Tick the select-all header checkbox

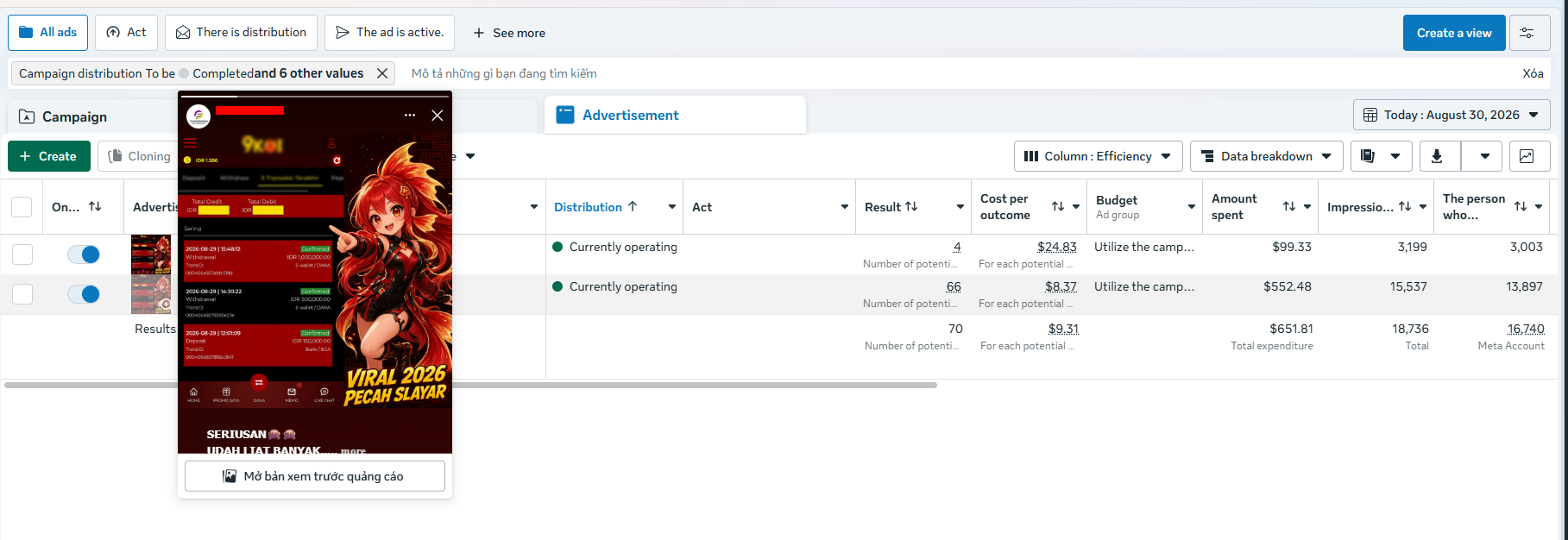[22, 207]
